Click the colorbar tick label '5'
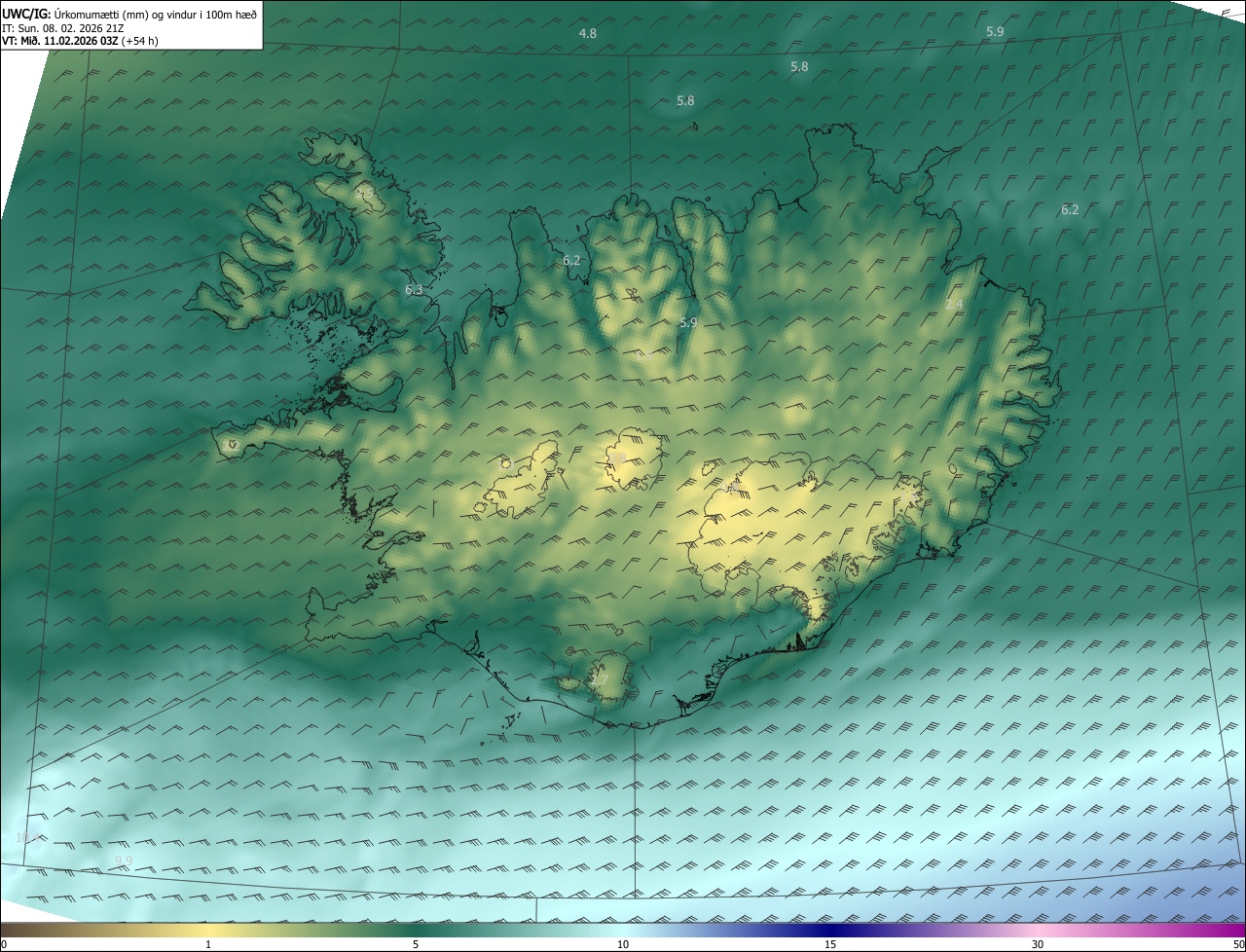Screen dimensions: 1246x952 (416, 944)
